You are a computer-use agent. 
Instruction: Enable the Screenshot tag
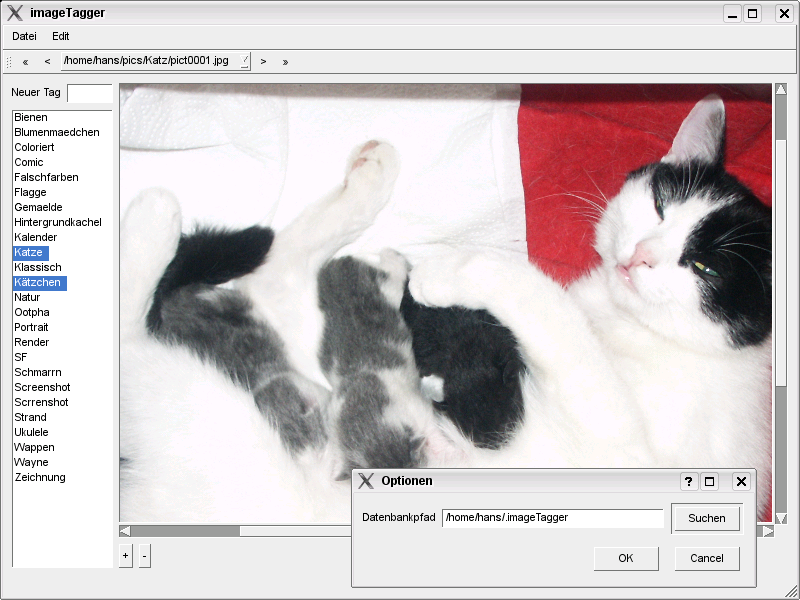click(x=43, y=387)
